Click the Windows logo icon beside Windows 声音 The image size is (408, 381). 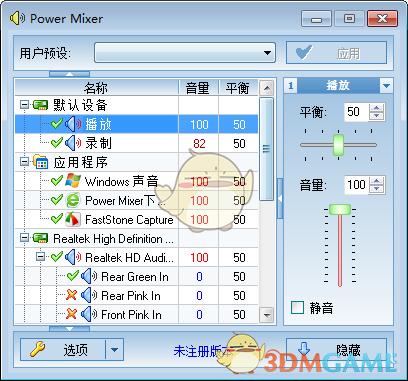[73, 181]
